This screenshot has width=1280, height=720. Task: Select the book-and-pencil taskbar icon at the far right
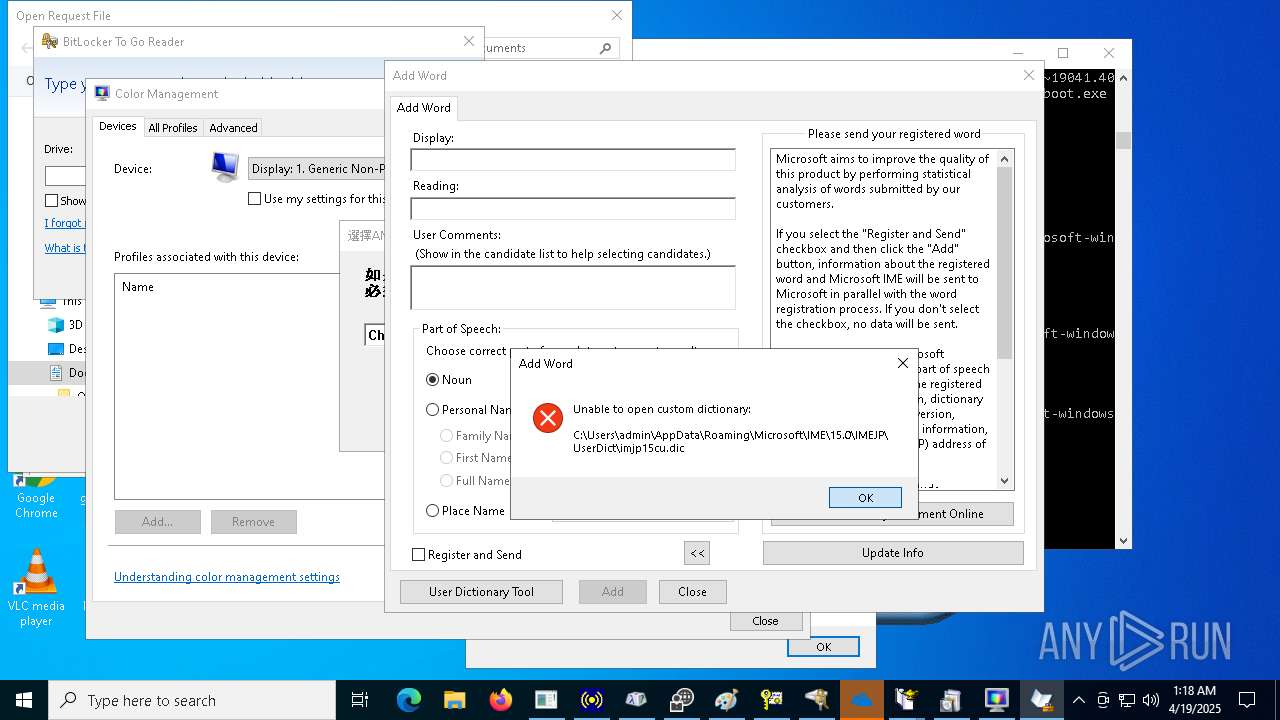tap(1042, 700)
